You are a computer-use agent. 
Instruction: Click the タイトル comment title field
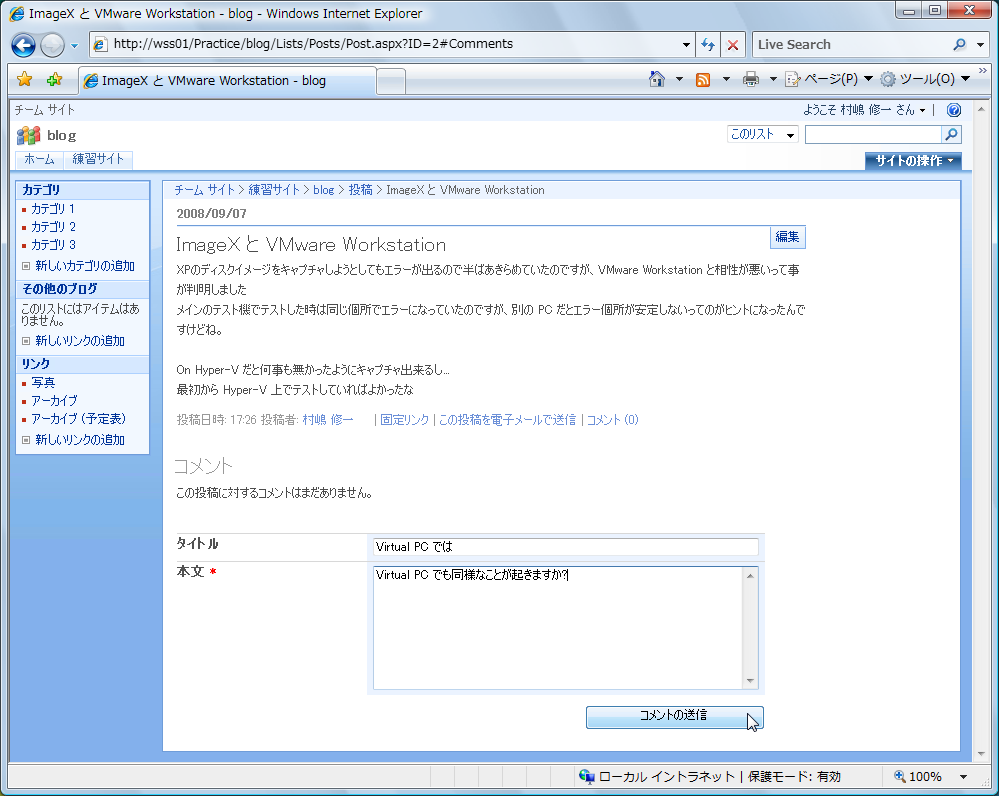click(x=566, y=547)
